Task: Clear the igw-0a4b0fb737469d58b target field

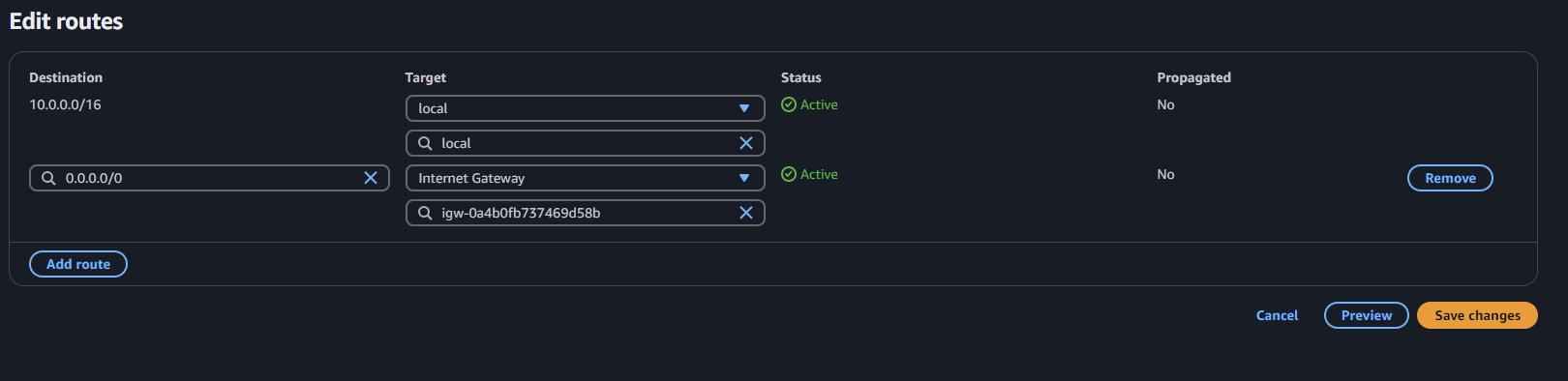Action: click(746, 213)
